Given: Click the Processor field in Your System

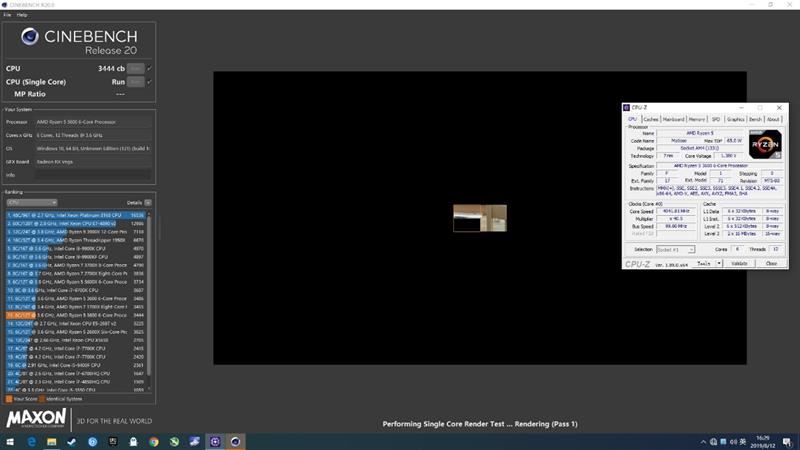Looking at the screenshot, I should 93,122.
